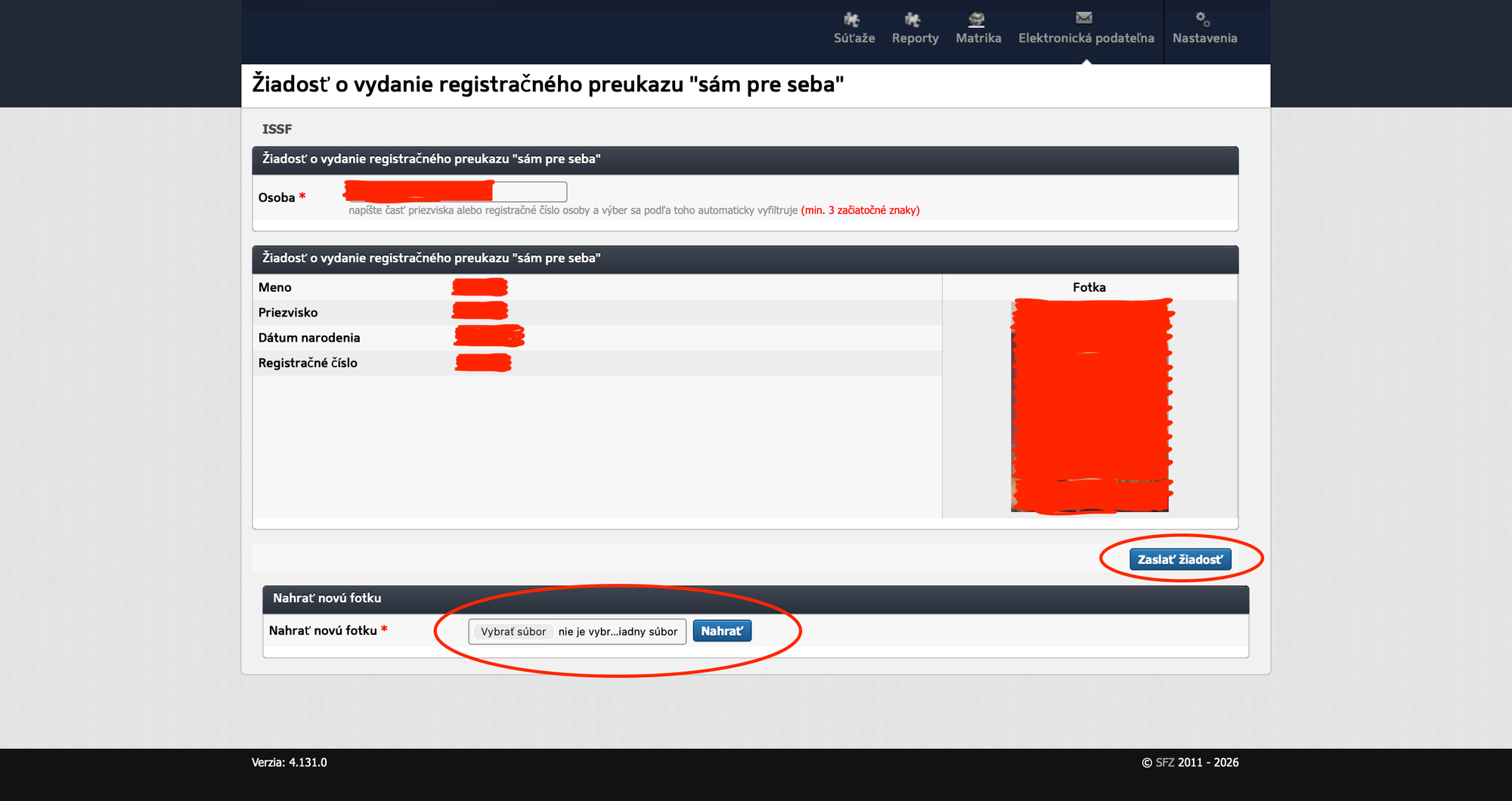This screenshot has width=1512, height=801.
Task: Open the Nastavenia menu label
Action: tap(1204, 39)
